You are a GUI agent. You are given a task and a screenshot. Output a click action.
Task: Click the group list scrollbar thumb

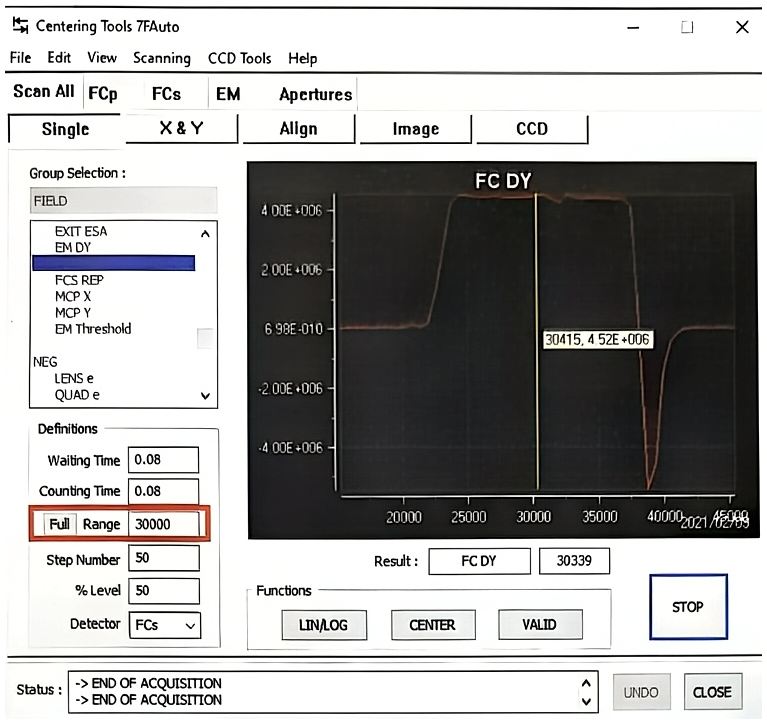click(205, 339)
